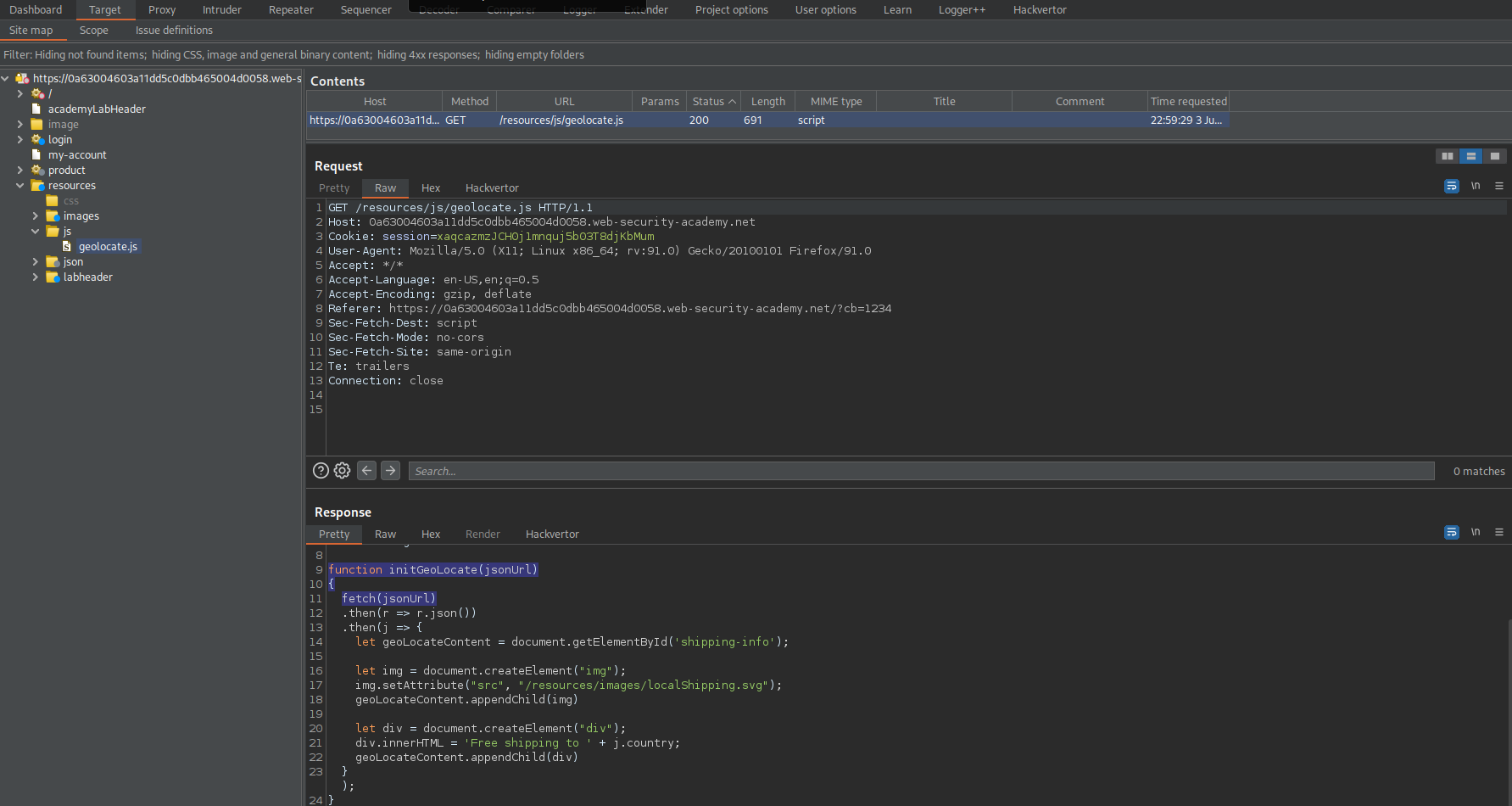
Task: Switch to side-by-side request/response layout
Action: coord(1448,156)
